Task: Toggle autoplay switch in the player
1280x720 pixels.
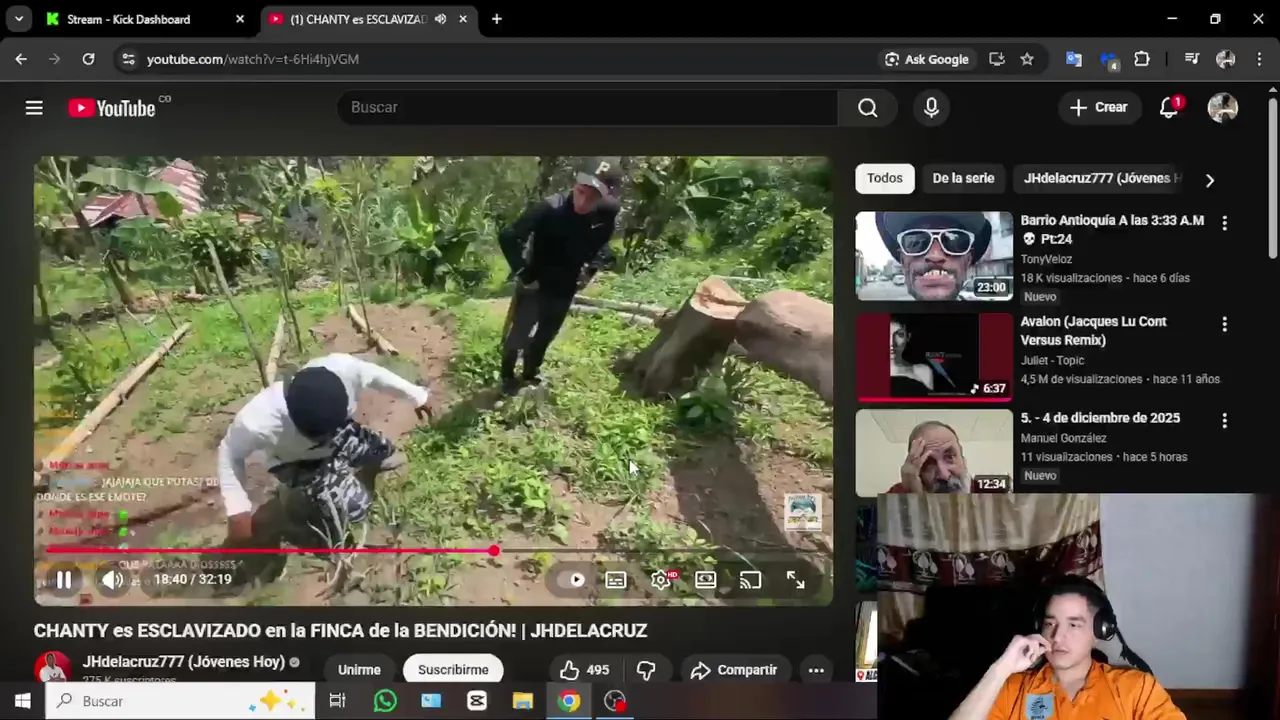Action: (x=575, y=580)
